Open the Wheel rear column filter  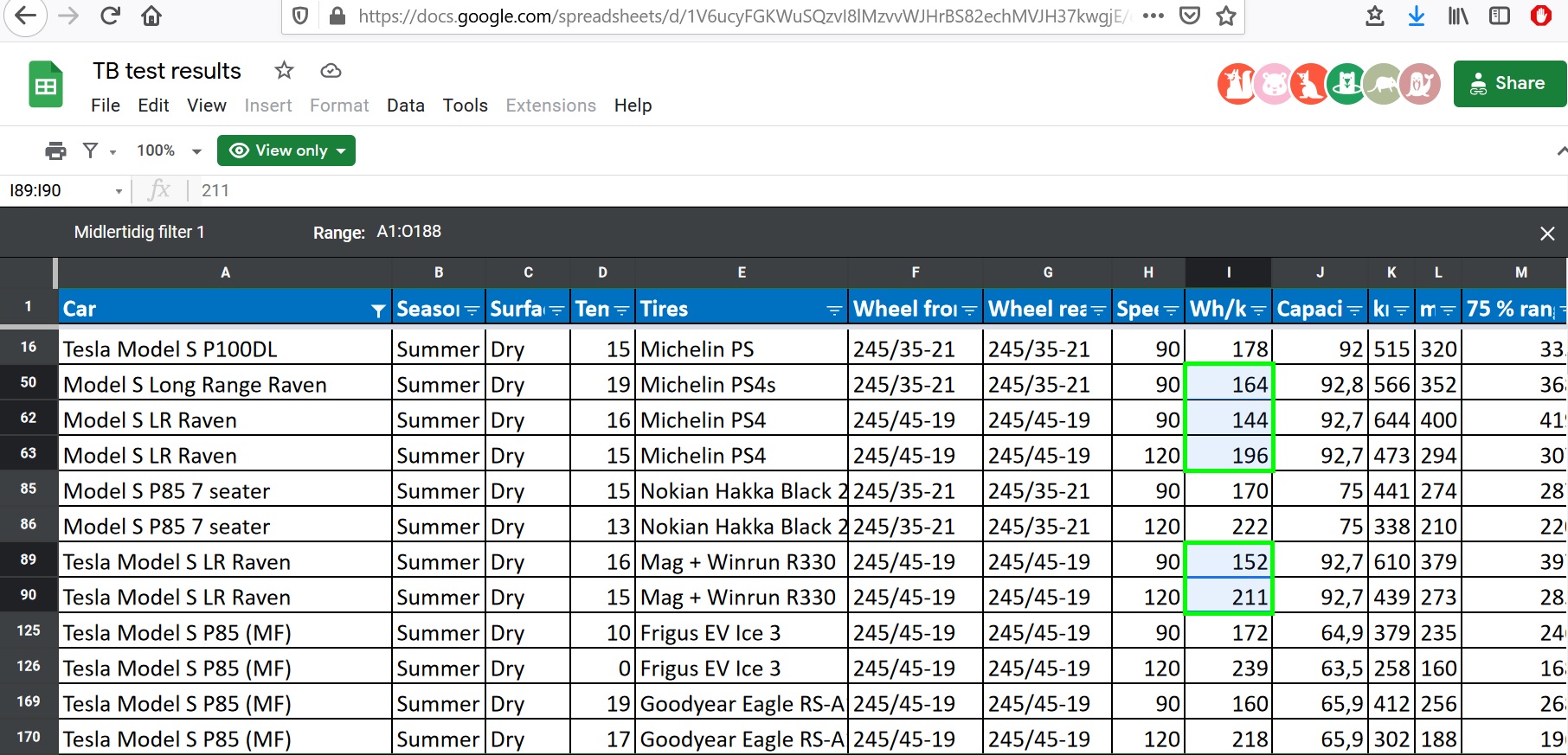tap(1098, 310)
